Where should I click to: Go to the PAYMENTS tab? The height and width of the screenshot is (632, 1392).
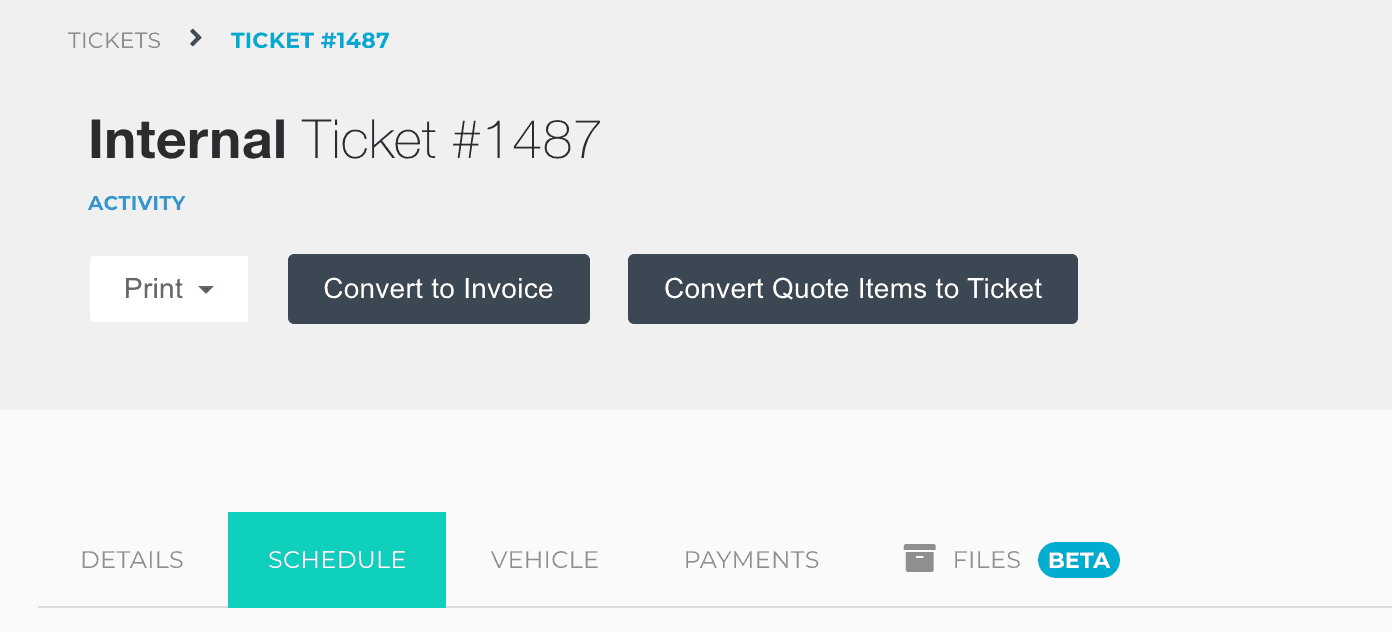pos(751,560)
